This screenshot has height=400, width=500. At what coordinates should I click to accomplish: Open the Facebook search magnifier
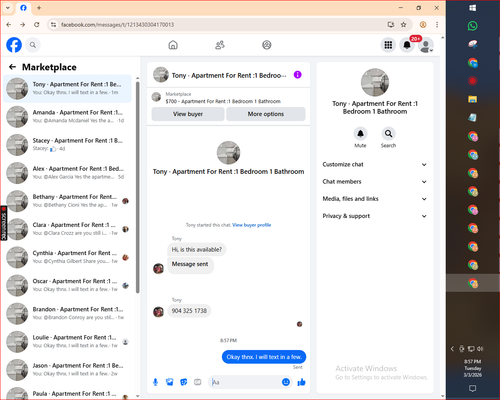[33, 45]
